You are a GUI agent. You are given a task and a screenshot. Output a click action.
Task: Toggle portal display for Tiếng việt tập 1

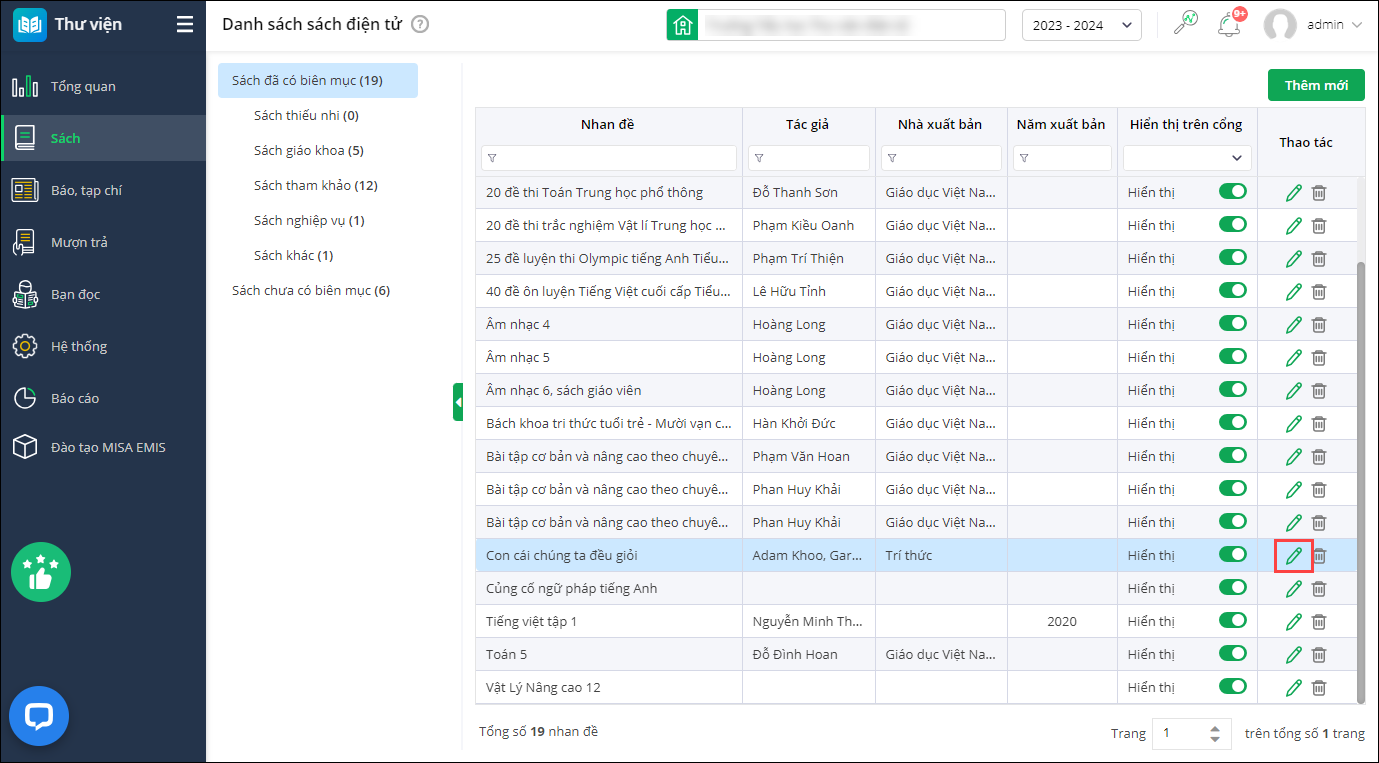pyautogui.click(x=1233, y=621)
